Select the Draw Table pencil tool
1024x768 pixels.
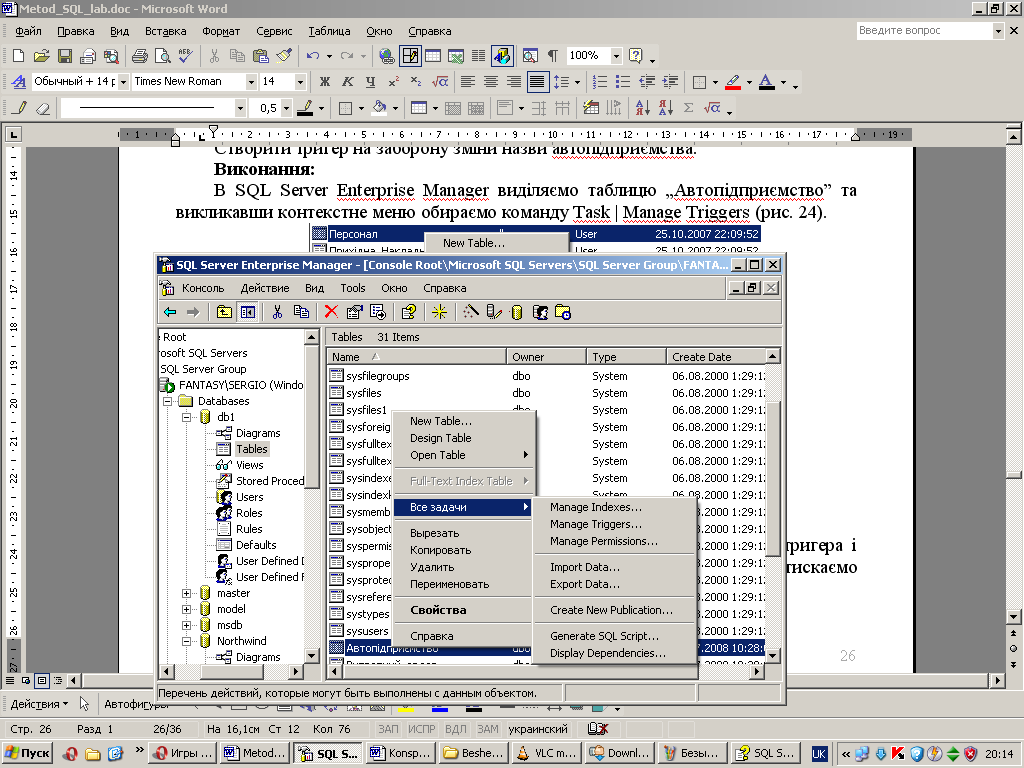coord(20,108)
